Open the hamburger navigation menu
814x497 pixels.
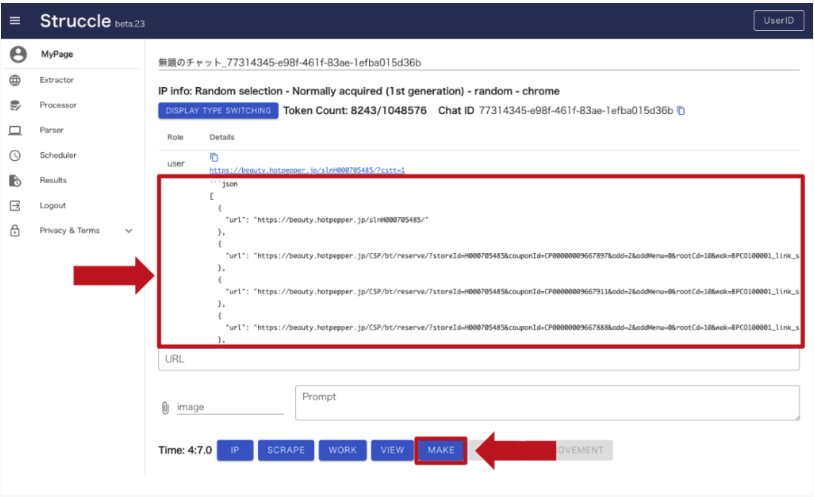pyautogui.click(x=15, y=21)
